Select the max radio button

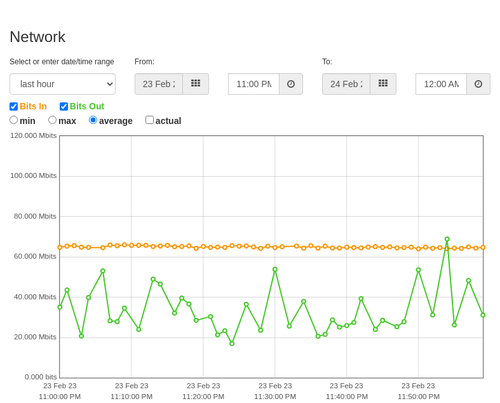click(52, 120)
